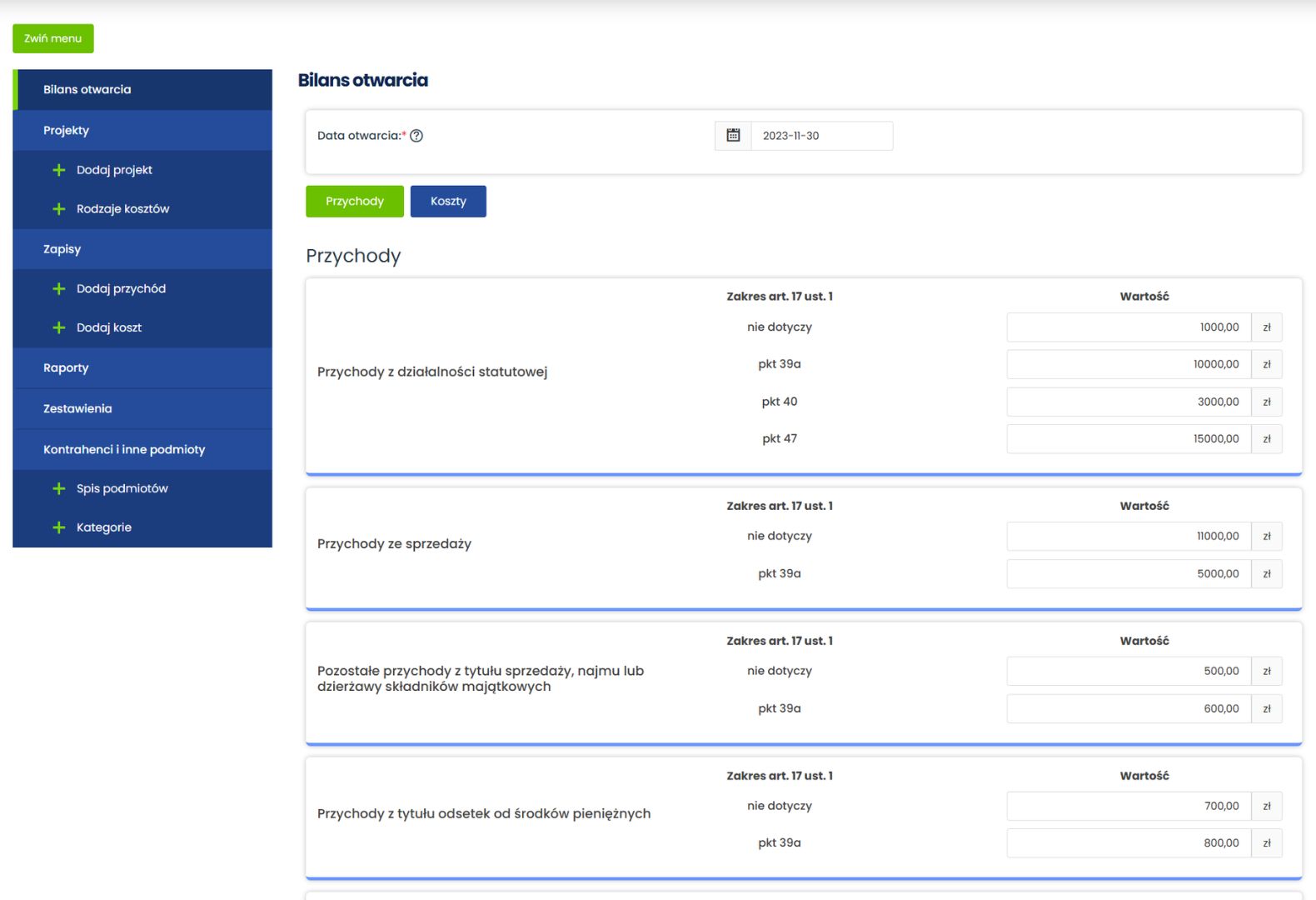
Task: Expand the Zapisy menu section
Action: coord(62,249)
